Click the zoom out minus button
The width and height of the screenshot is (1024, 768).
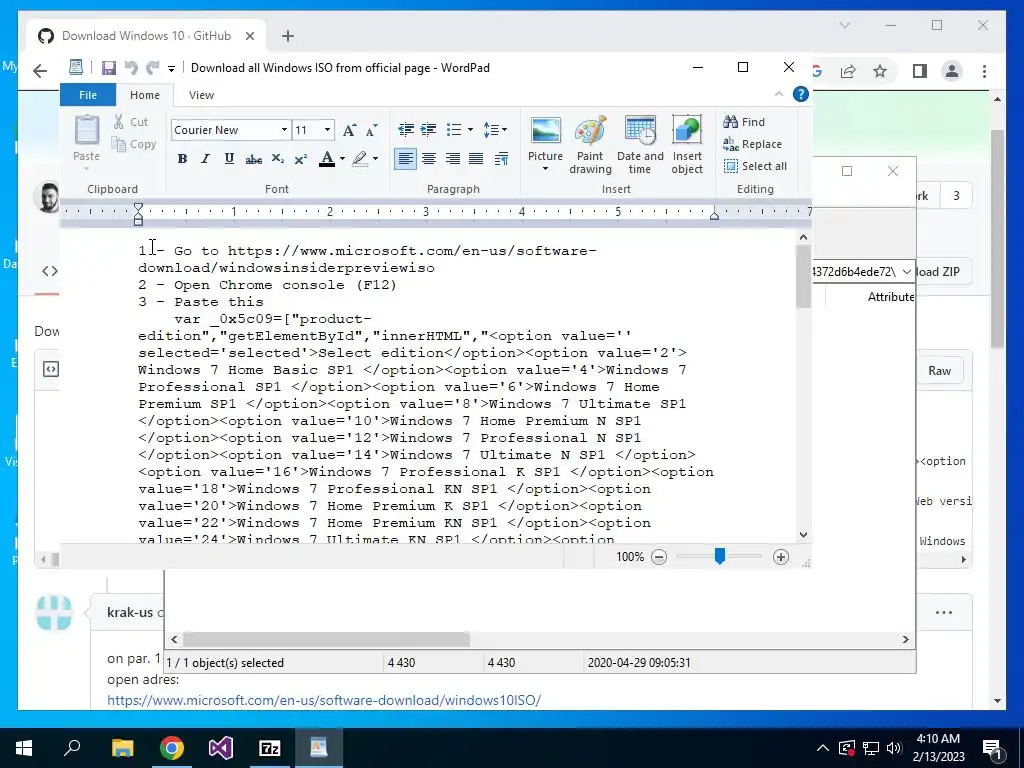(x=659, y=557)
